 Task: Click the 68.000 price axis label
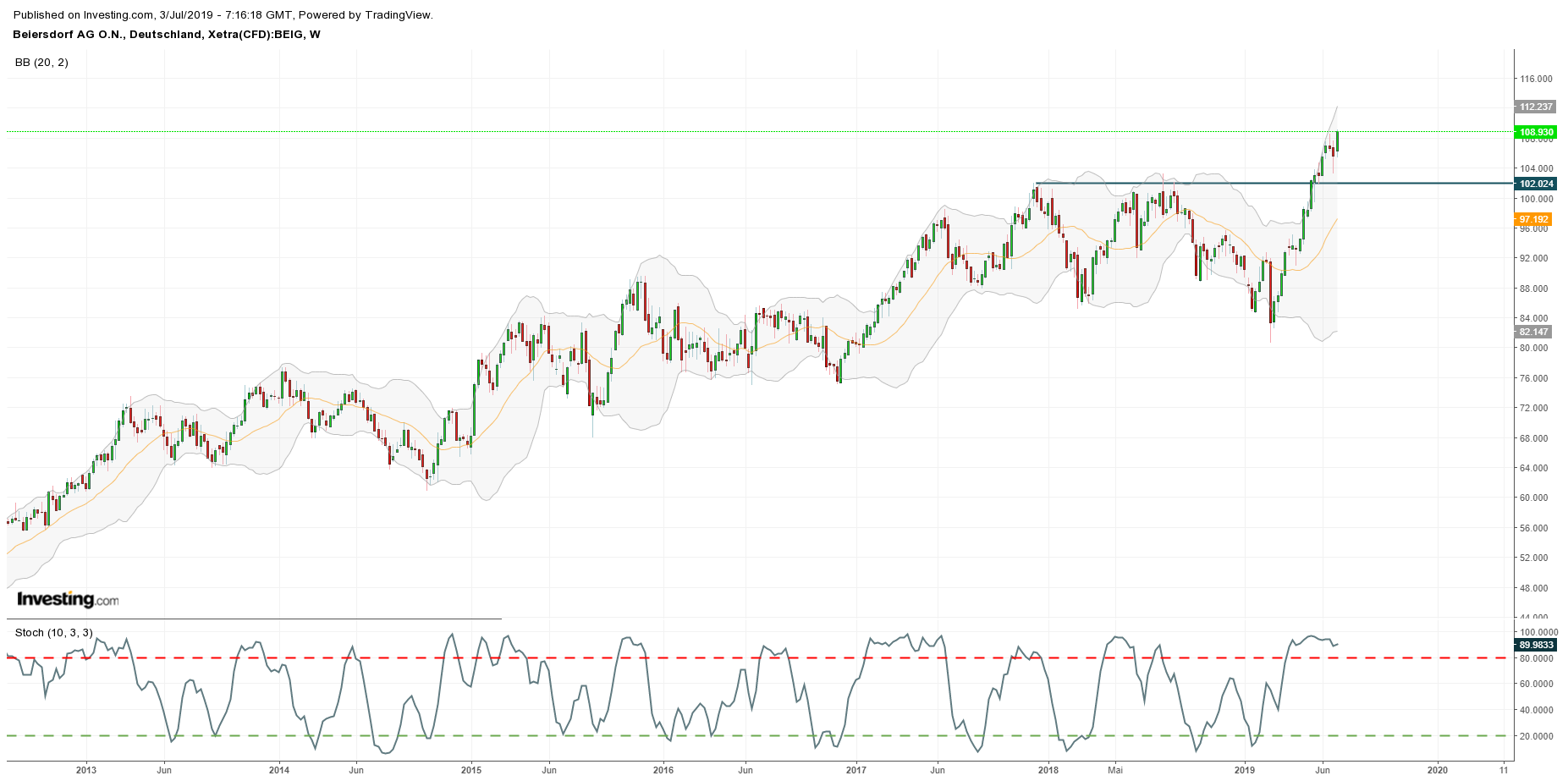1533,438
